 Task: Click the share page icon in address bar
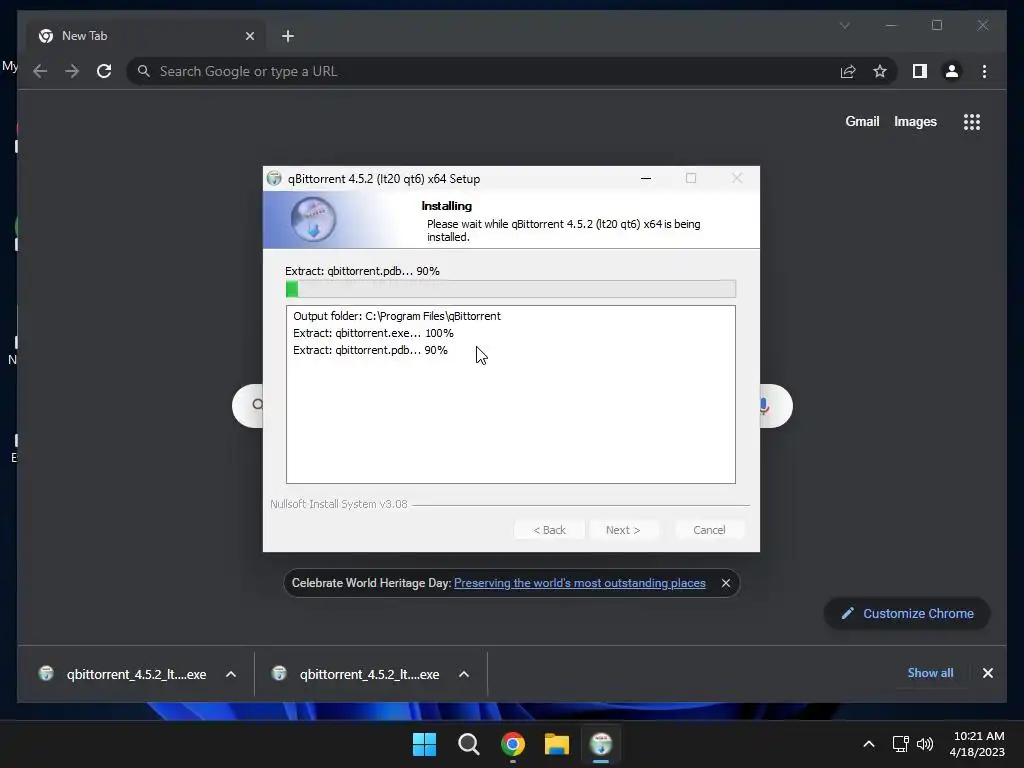848,71
